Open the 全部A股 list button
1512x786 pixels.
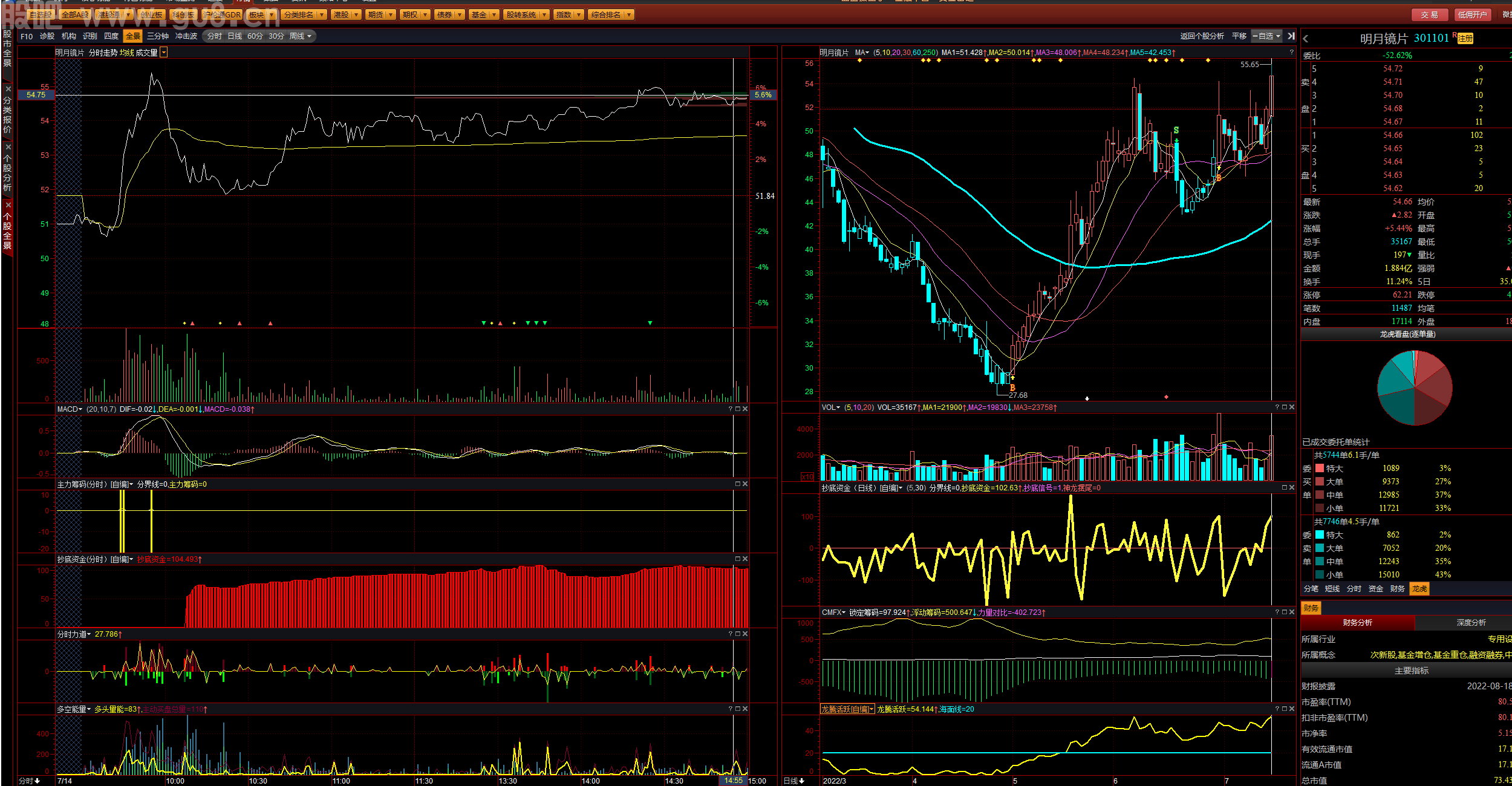76,15
